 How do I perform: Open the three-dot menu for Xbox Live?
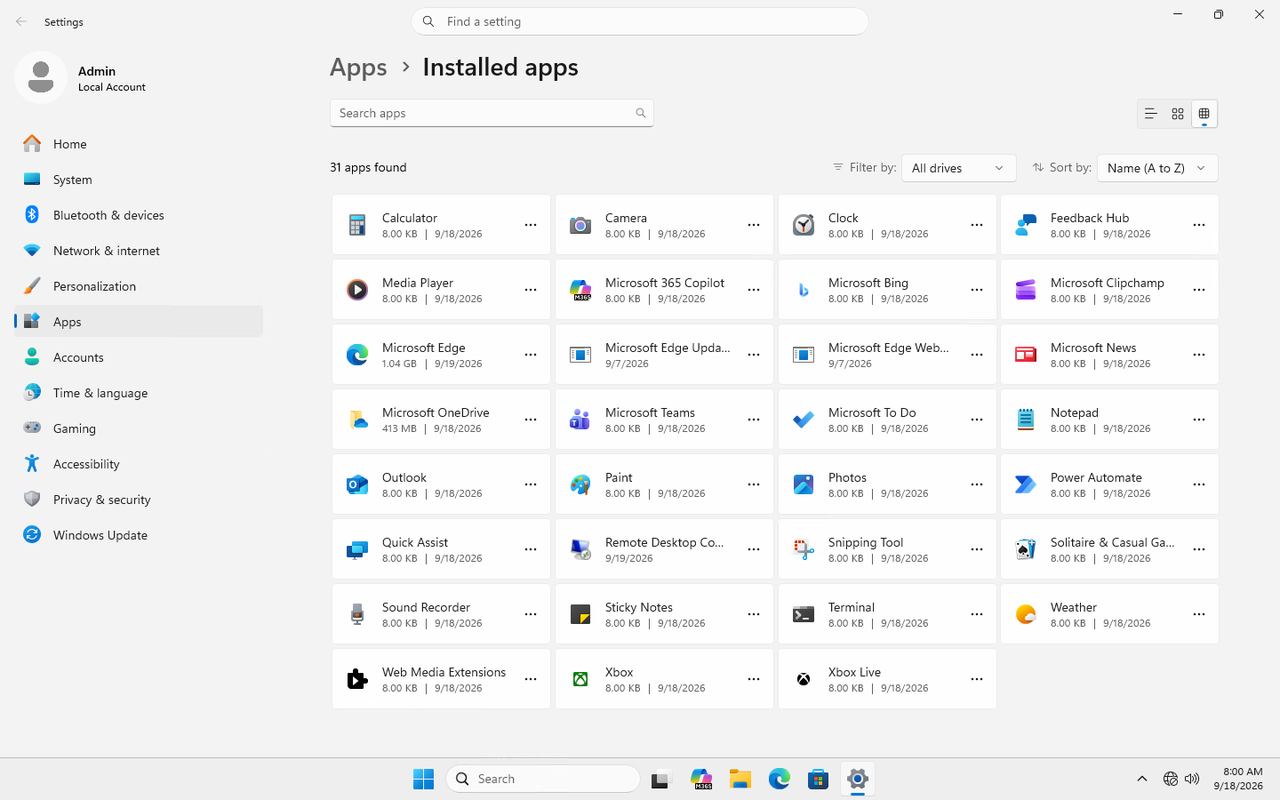(977, 680)
